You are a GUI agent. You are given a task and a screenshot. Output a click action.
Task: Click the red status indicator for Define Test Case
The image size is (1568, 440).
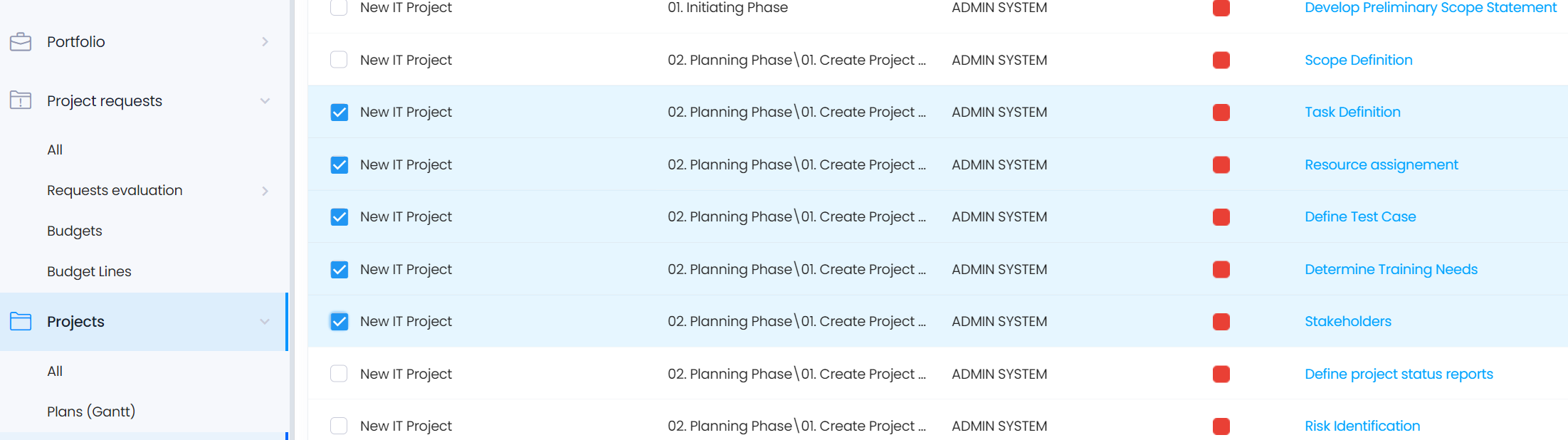tap(1221, 217)
